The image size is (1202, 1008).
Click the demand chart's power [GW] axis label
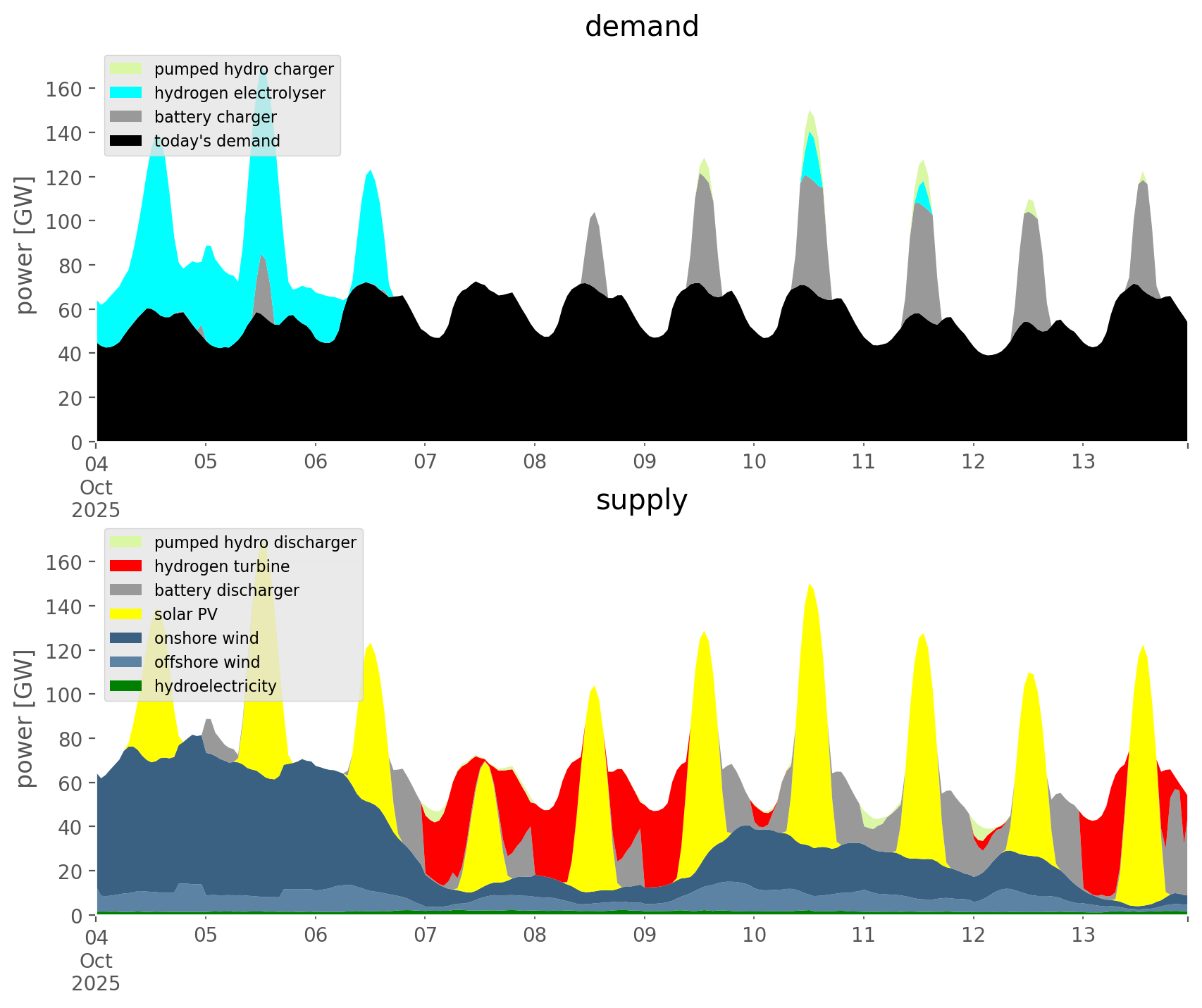coord(25,245)
